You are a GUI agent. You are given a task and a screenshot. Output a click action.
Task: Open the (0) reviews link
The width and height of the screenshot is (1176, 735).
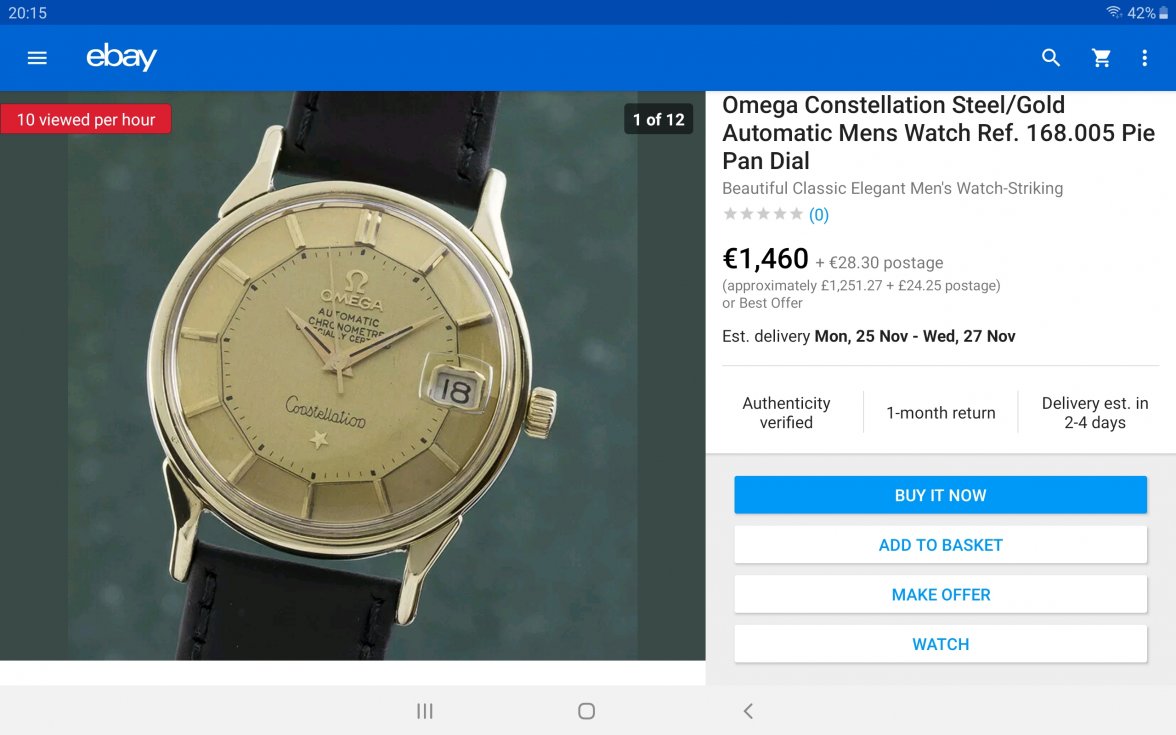(x=819, y=214)
